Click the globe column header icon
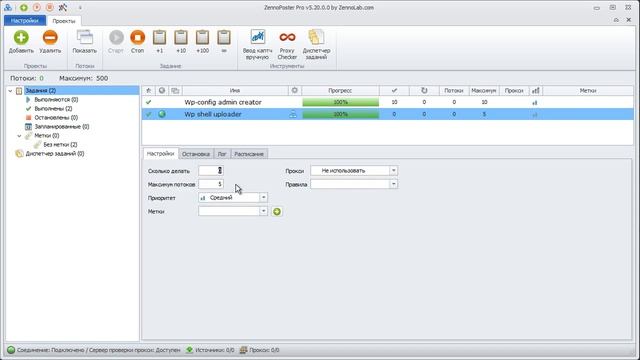 [162, 91]
